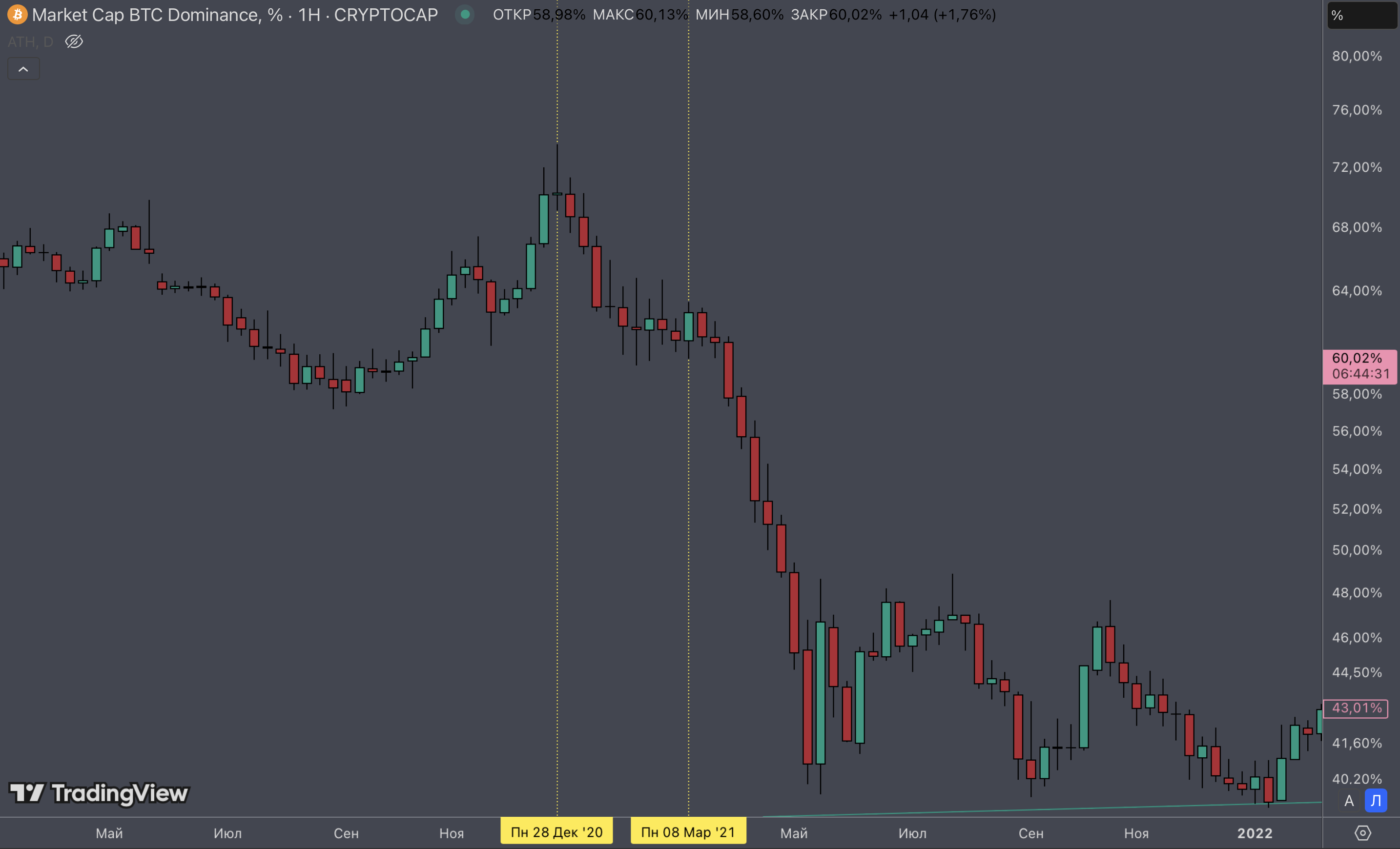
Task: Select the 'Пн 08 Мар '21' date label
Action: [688, 832]
